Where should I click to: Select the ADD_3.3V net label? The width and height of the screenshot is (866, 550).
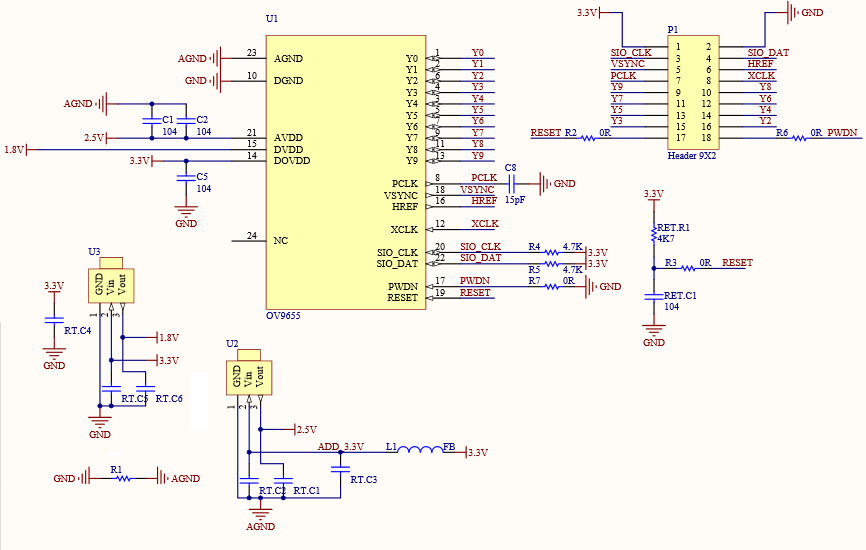[x=341, y=446]
